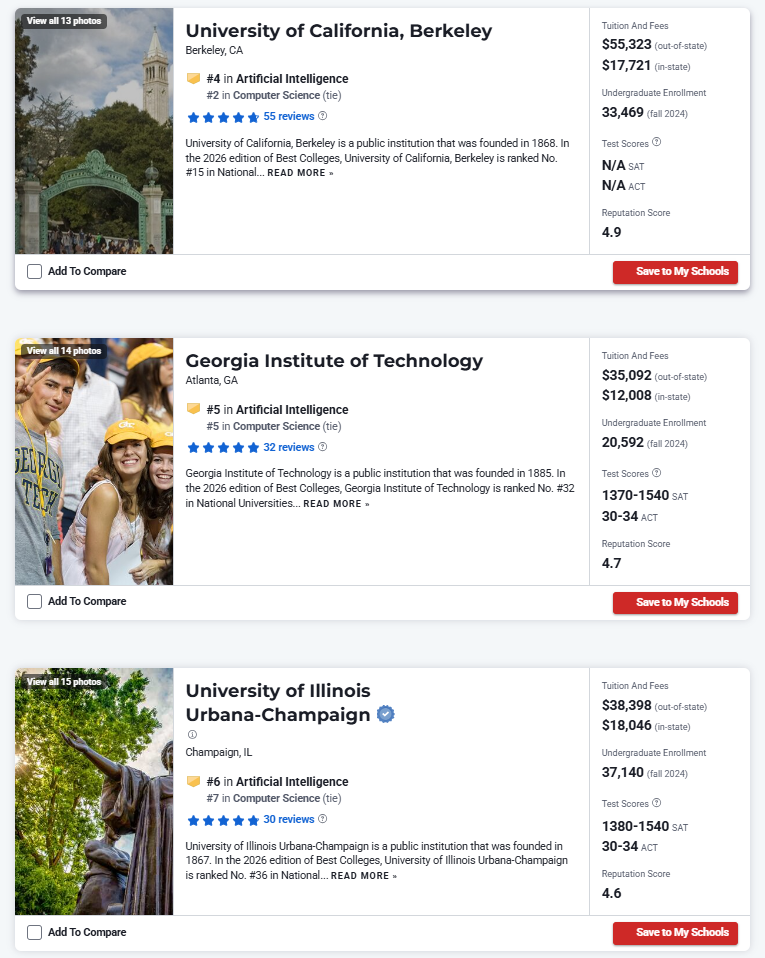
Task: Click the info icon beside Berkeley's 55 reviews
Action: [x=322, y=116]
